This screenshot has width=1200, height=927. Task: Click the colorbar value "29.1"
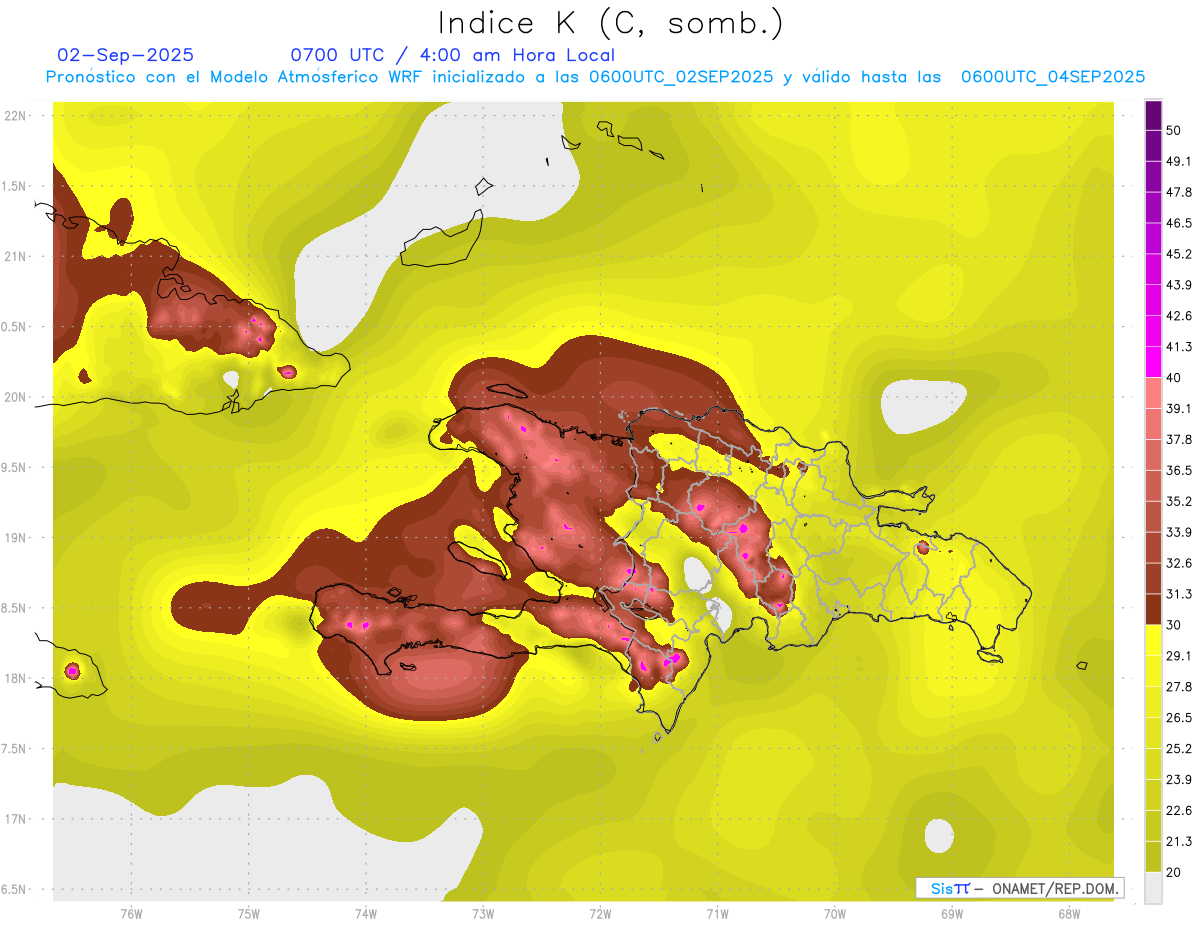[1179, 655]
